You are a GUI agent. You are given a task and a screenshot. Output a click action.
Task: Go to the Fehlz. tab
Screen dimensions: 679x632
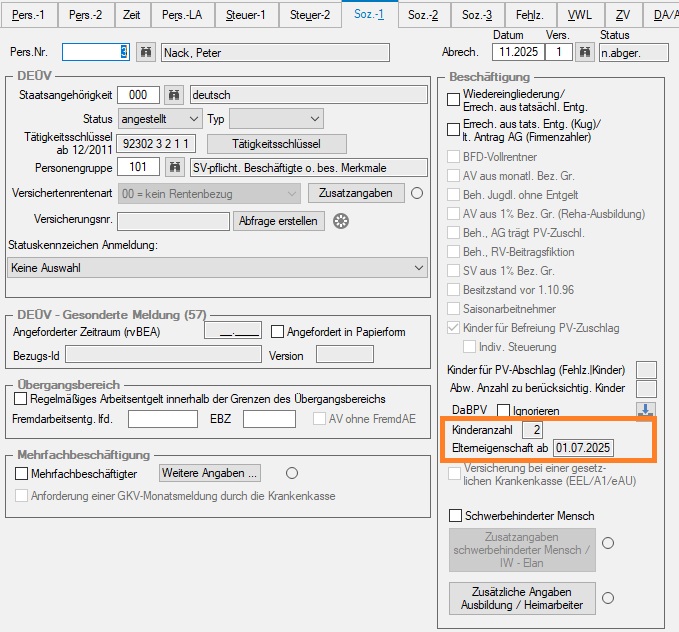click(x=530, y=15)
